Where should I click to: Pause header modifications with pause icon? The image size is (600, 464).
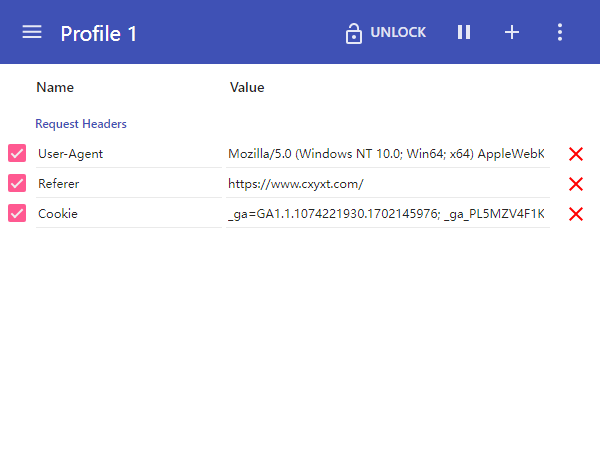(x=464, y=32)
